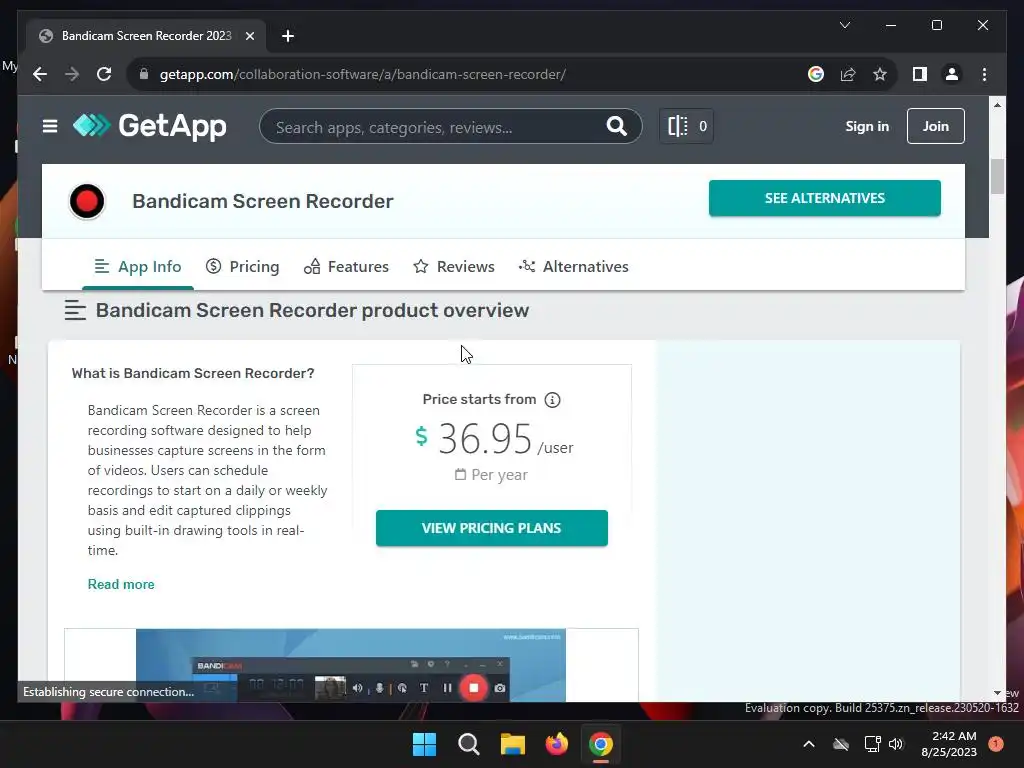Go back to previous page in Chrome

pos(40,74)
